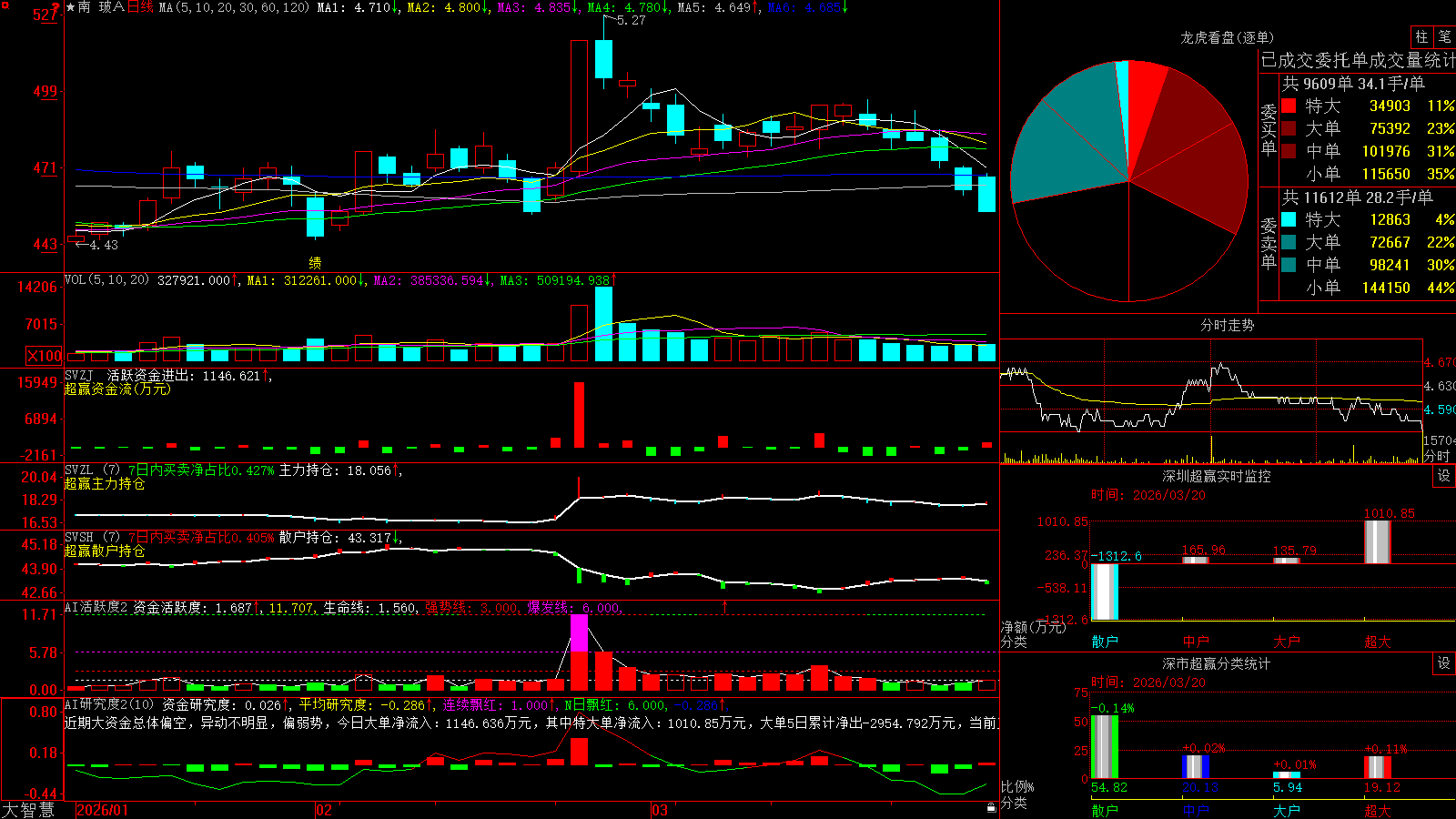The height and width of the screenshot is (819, 1456).
Task: Select the 日线 period label
Action: 140,7
